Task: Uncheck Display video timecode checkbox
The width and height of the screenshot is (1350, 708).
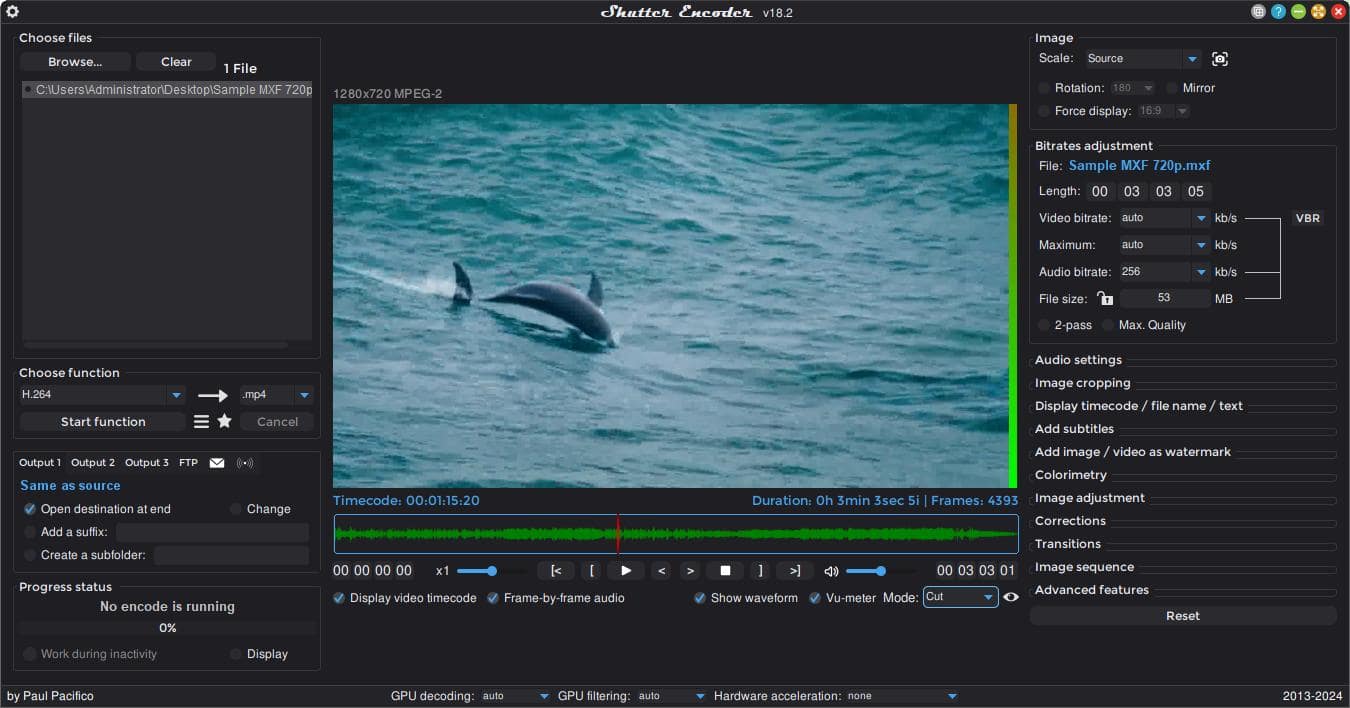Action: (x=340, y=598)
